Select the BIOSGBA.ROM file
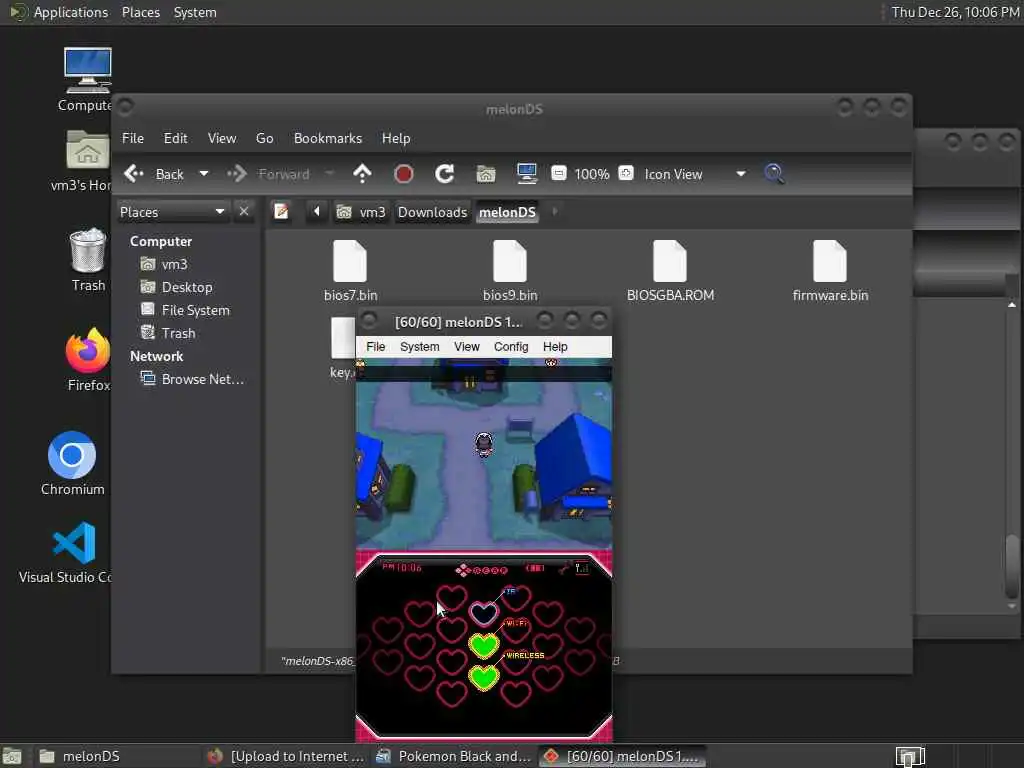Viewport: 1024px width, 768px height. click(670, 270)
